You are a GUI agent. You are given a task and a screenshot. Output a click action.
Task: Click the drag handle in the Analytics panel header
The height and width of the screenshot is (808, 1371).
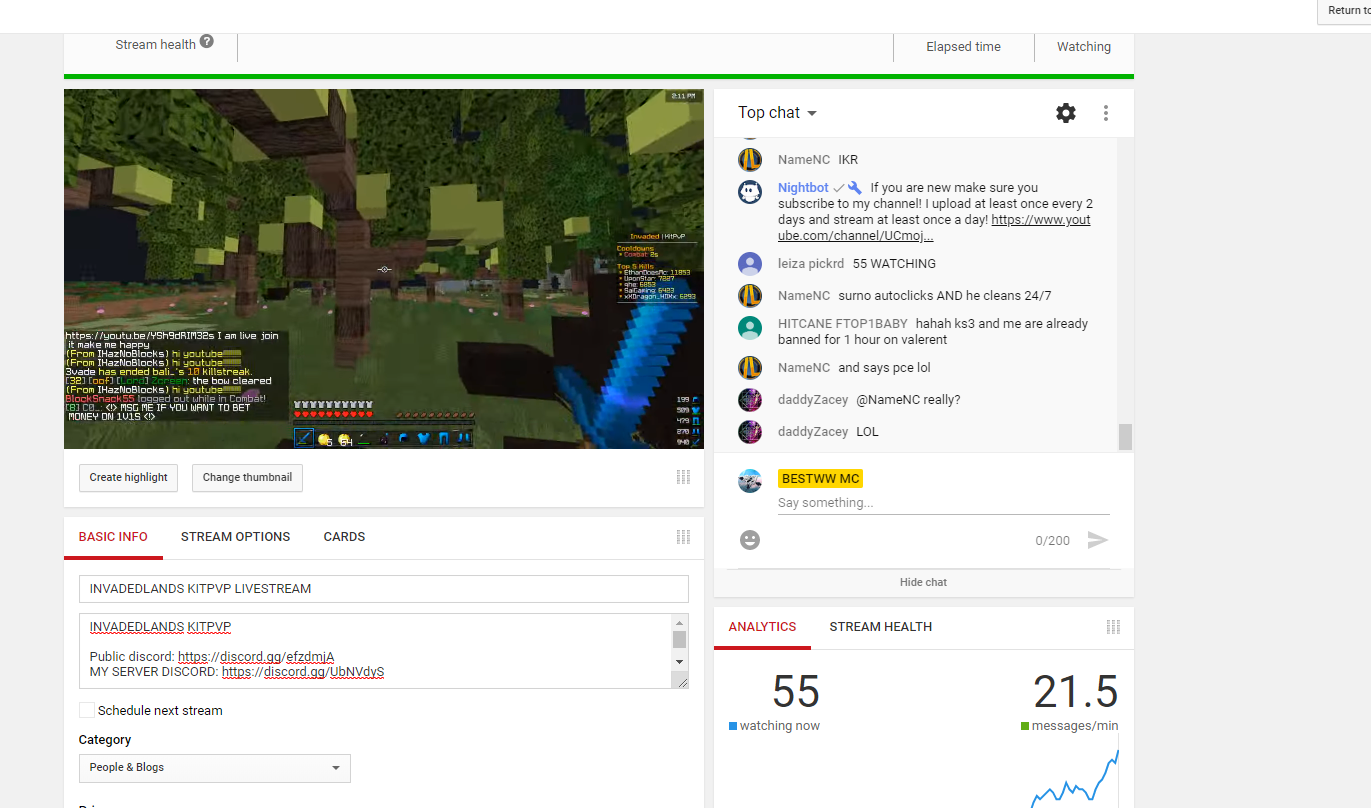(x=1113, y=627)
